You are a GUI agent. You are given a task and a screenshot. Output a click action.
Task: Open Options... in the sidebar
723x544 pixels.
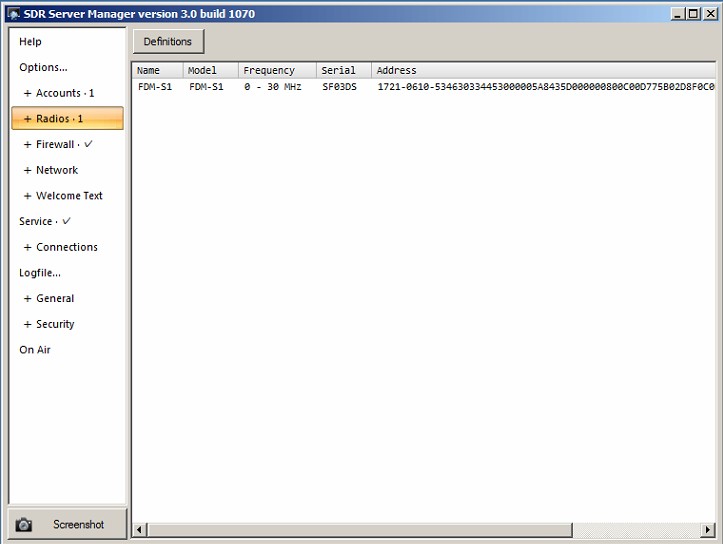coord(43,67)
